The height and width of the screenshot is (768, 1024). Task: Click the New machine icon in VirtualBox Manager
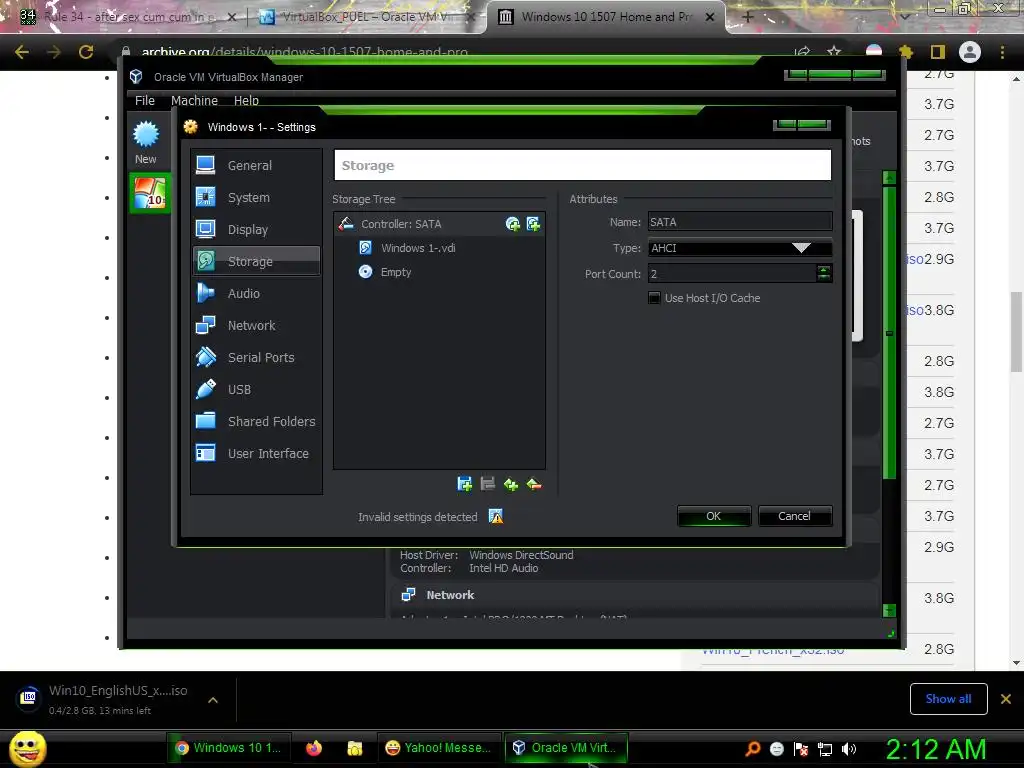146,142
